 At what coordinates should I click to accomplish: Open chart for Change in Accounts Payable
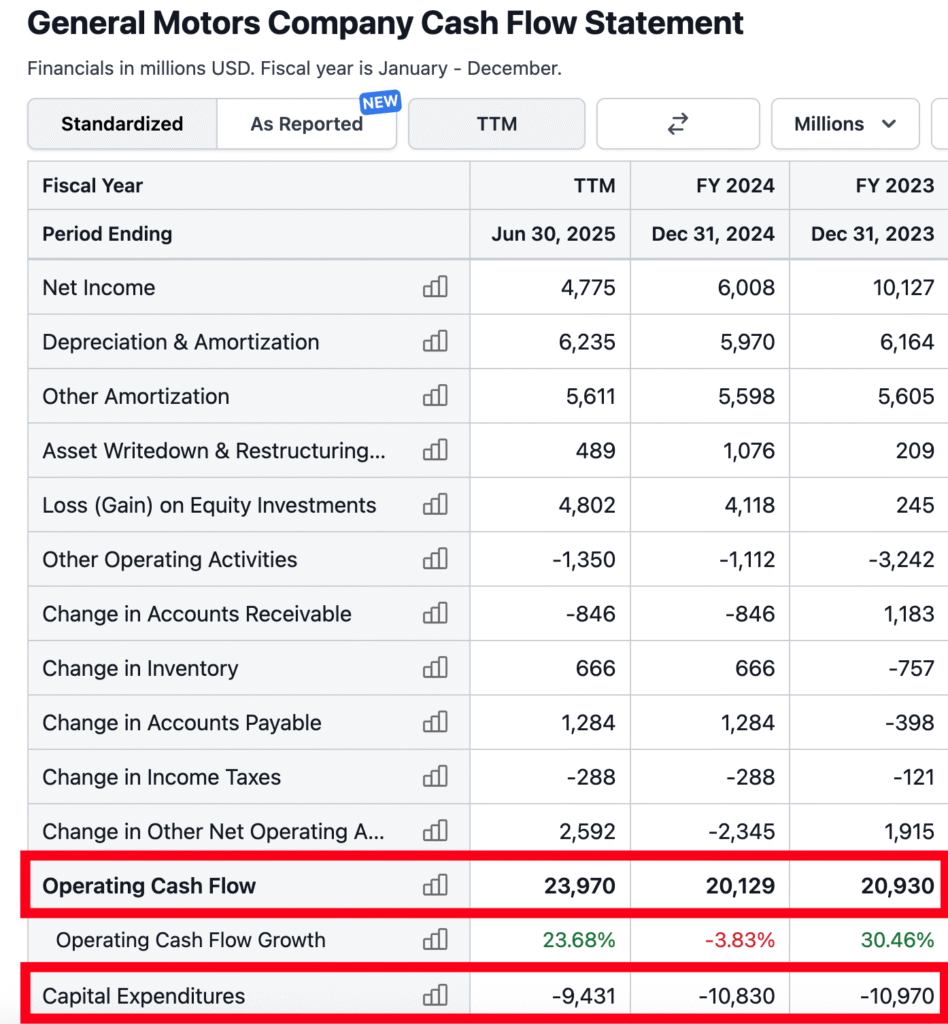pos(435,723)
